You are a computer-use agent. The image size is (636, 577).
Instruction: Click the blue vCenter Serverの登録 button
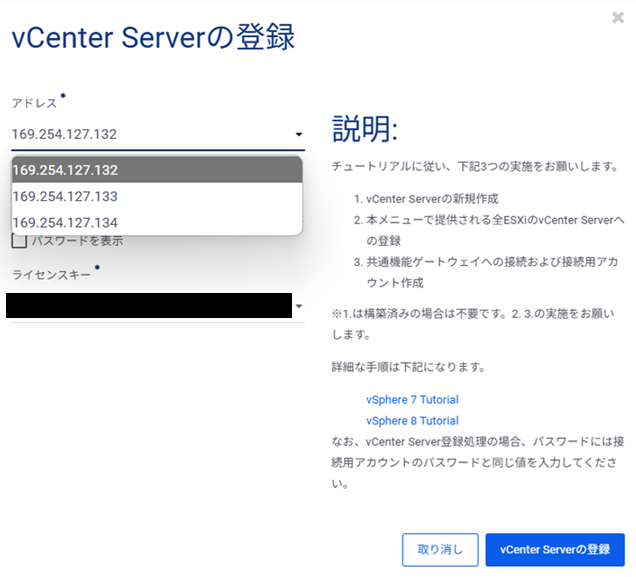pyautogui.click(x=555, y=549)
